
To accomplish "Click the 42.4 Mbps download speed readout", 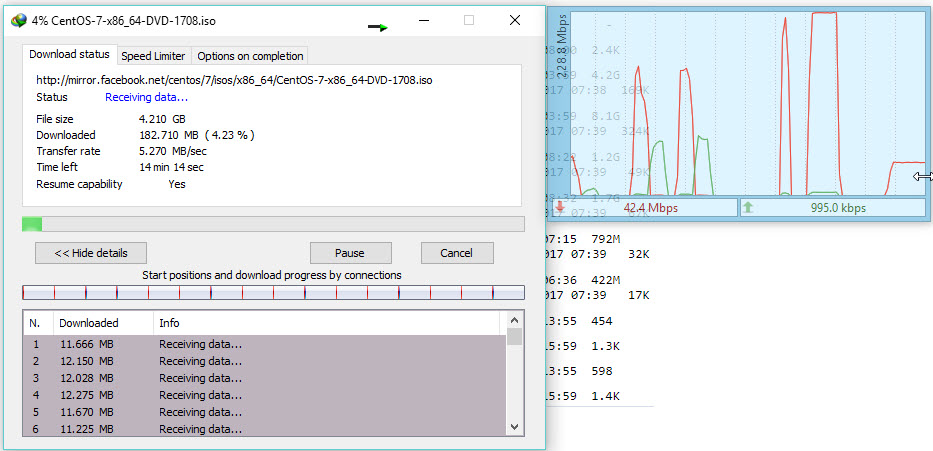I will coord(650,208).
